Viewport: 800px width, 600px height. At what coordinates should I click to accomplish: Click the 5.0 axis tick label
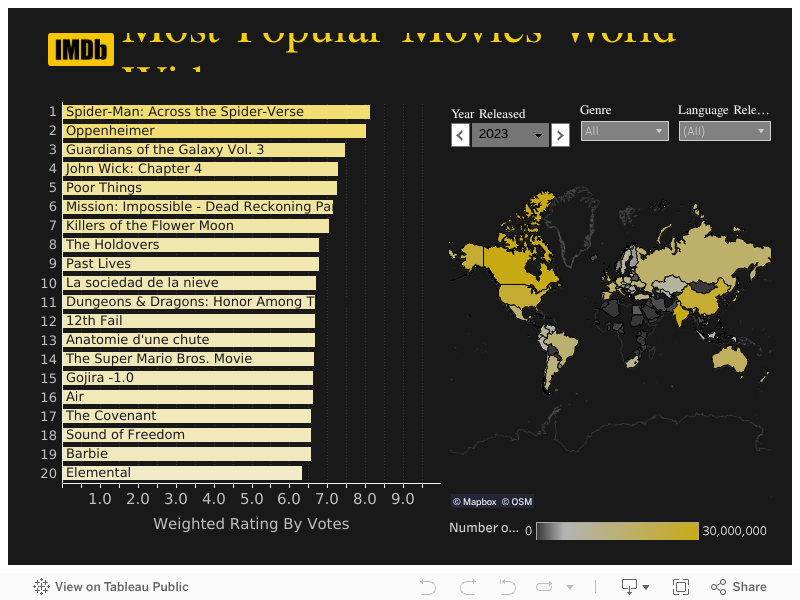pyautogui.click(x=251, y=499)
